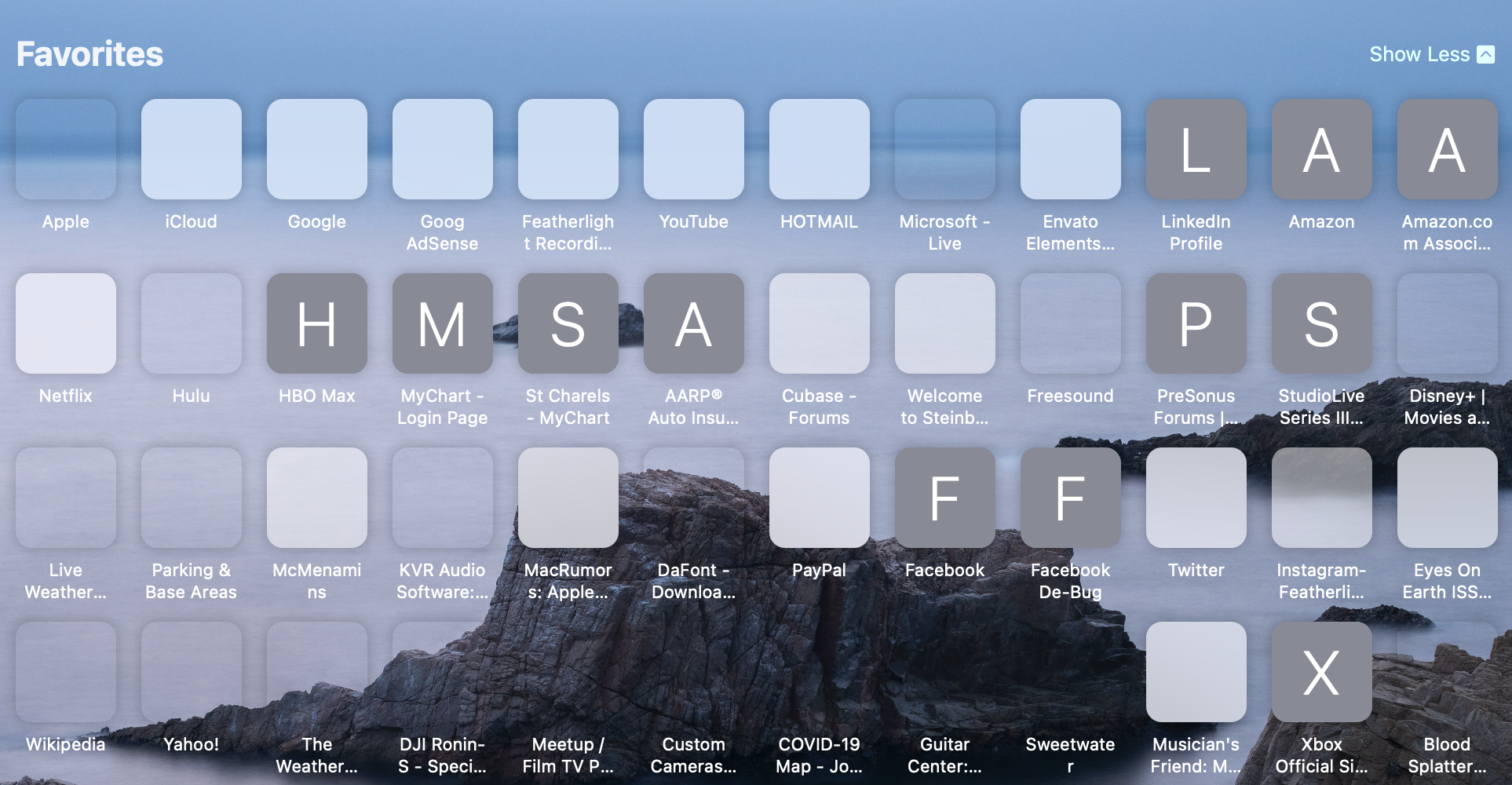The image size is (1512, 785).
Task: Open KVR Audio Software favorite
Action: click(443, 498)
